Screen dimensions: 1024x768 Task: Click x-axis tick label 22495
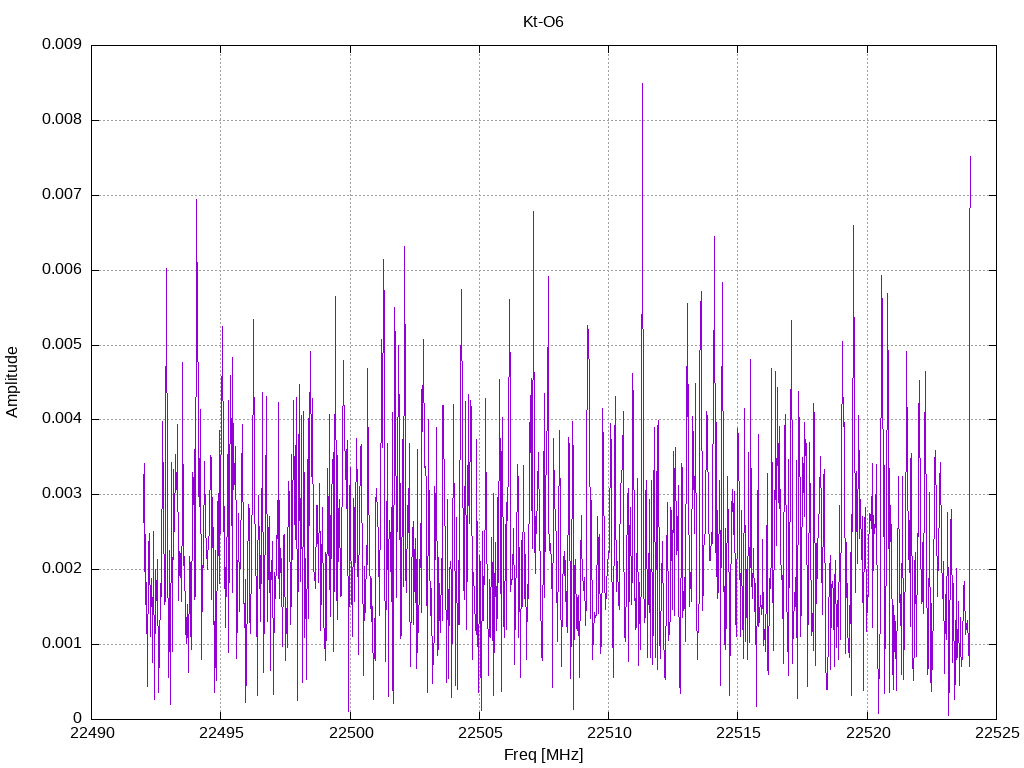[221, 733]
